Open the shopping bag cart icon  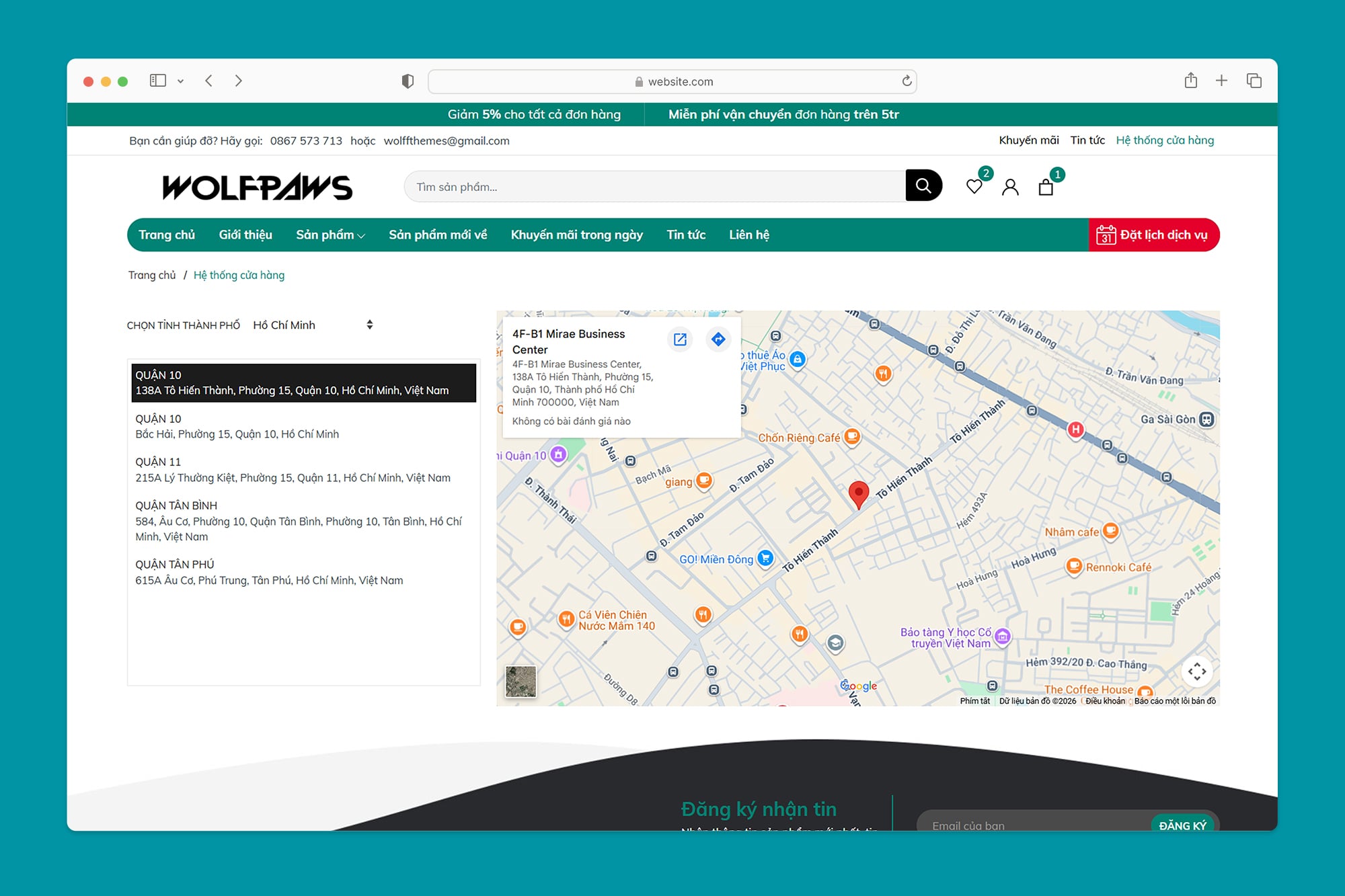1045,187
